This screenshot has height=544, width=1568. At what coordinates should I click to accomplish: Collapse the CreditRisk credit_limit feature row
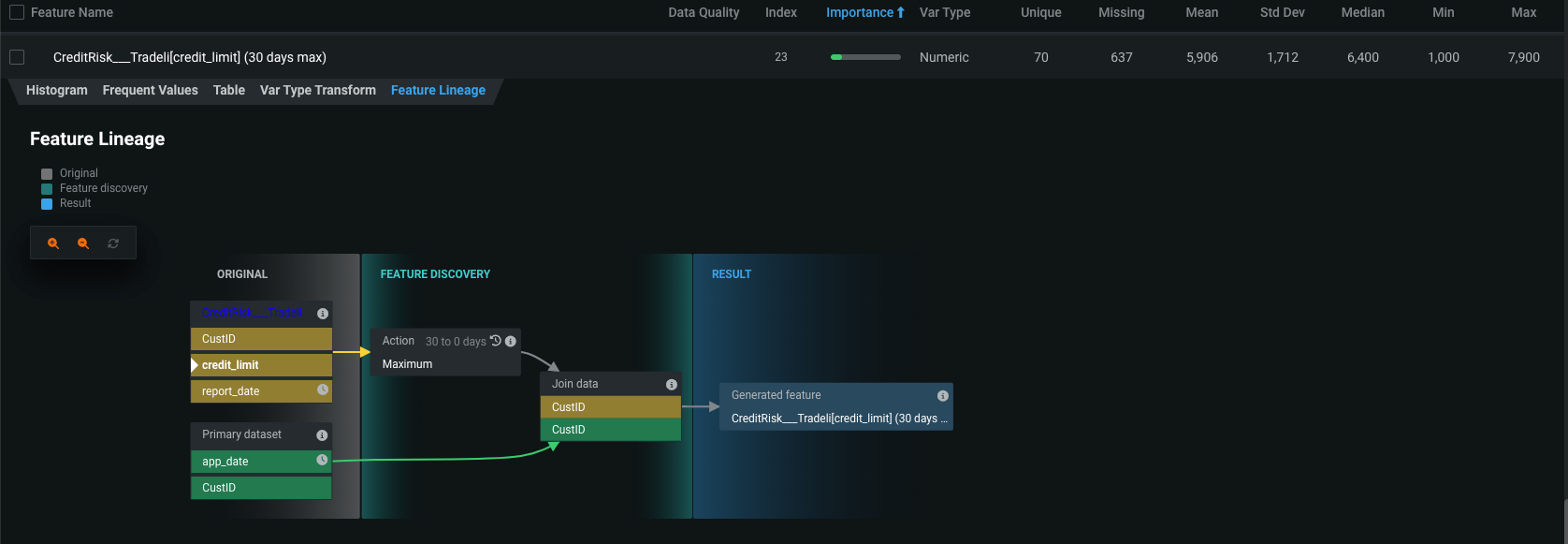coord(190,57)
